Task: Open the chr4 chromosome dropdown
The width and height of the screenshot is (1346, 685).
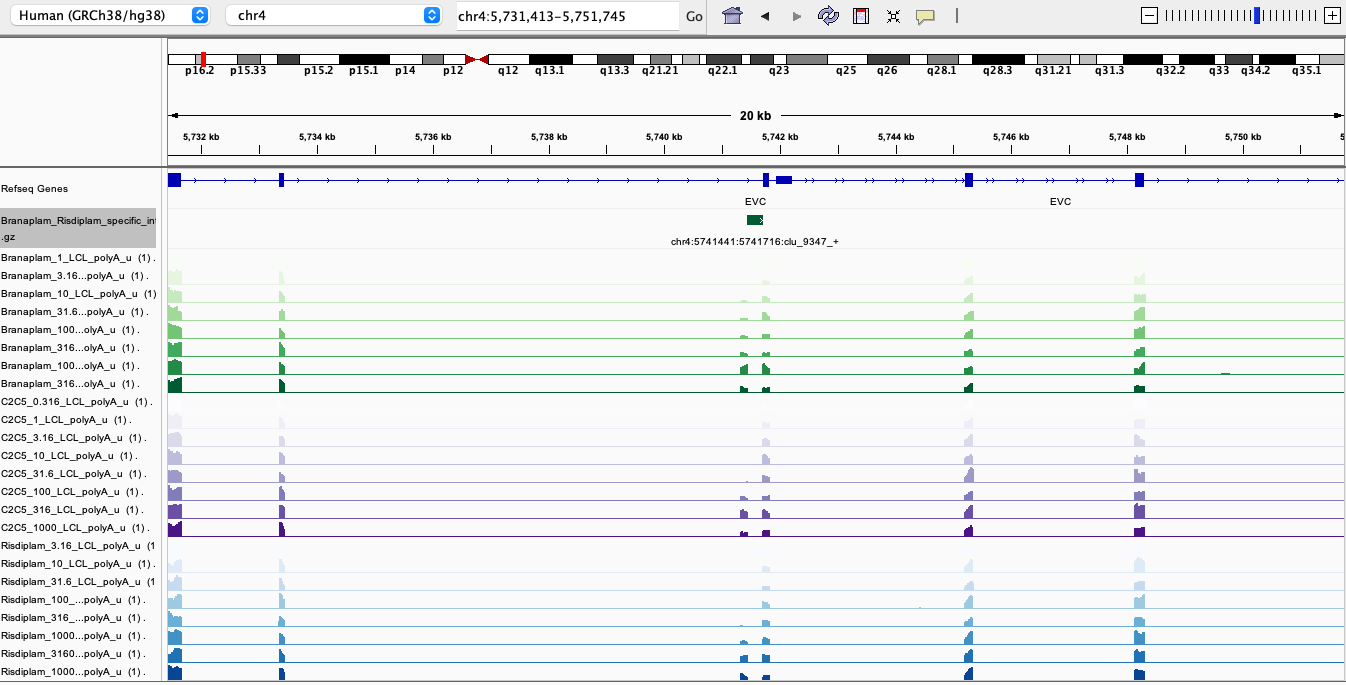Action: point(333,16)
